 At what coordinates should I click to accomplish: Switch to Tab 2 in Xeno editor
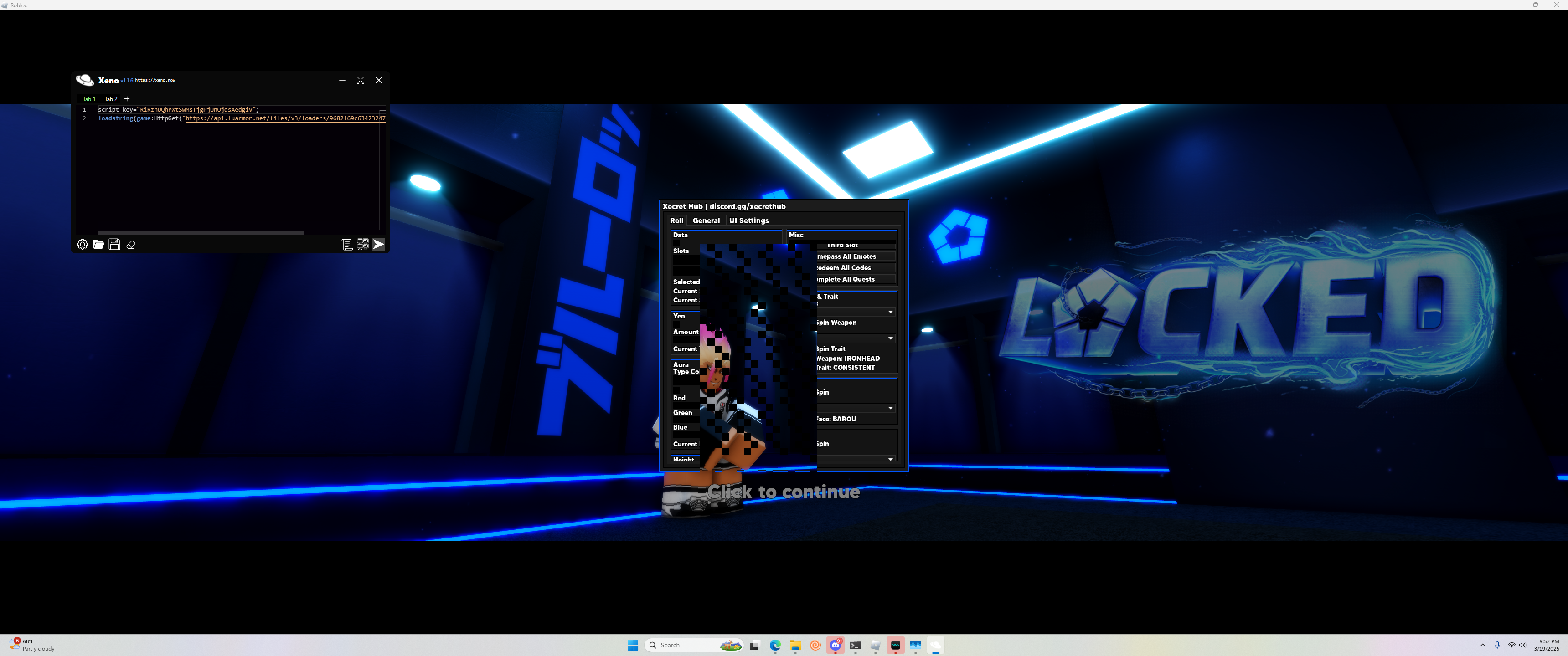pos(111,98)
